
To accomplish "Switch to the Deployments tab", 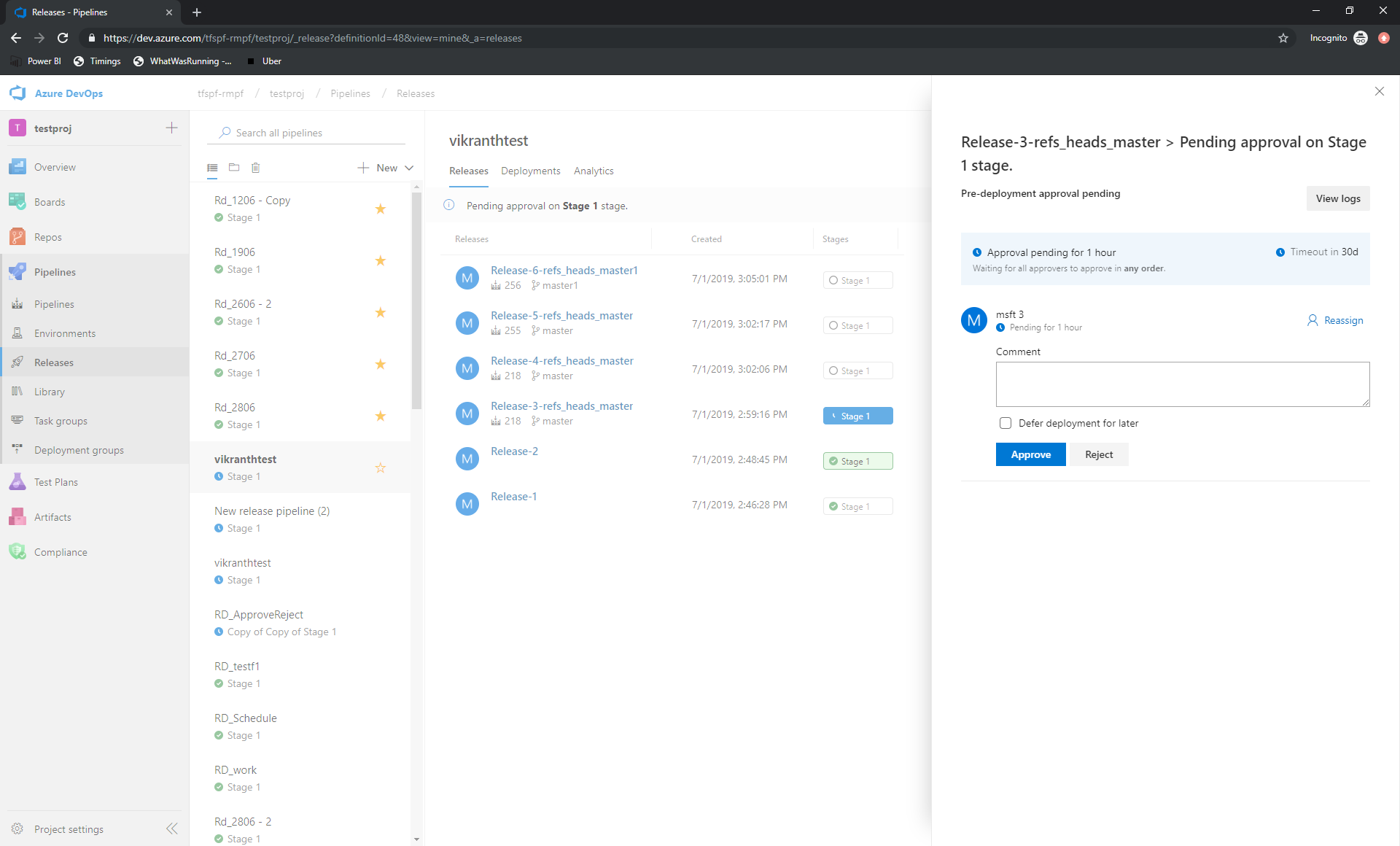I will [x=530, y=170].
